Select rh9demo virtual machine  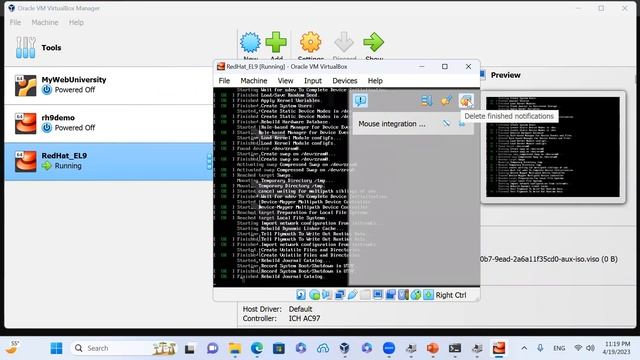pyautogui.click(x=109, y=123)
